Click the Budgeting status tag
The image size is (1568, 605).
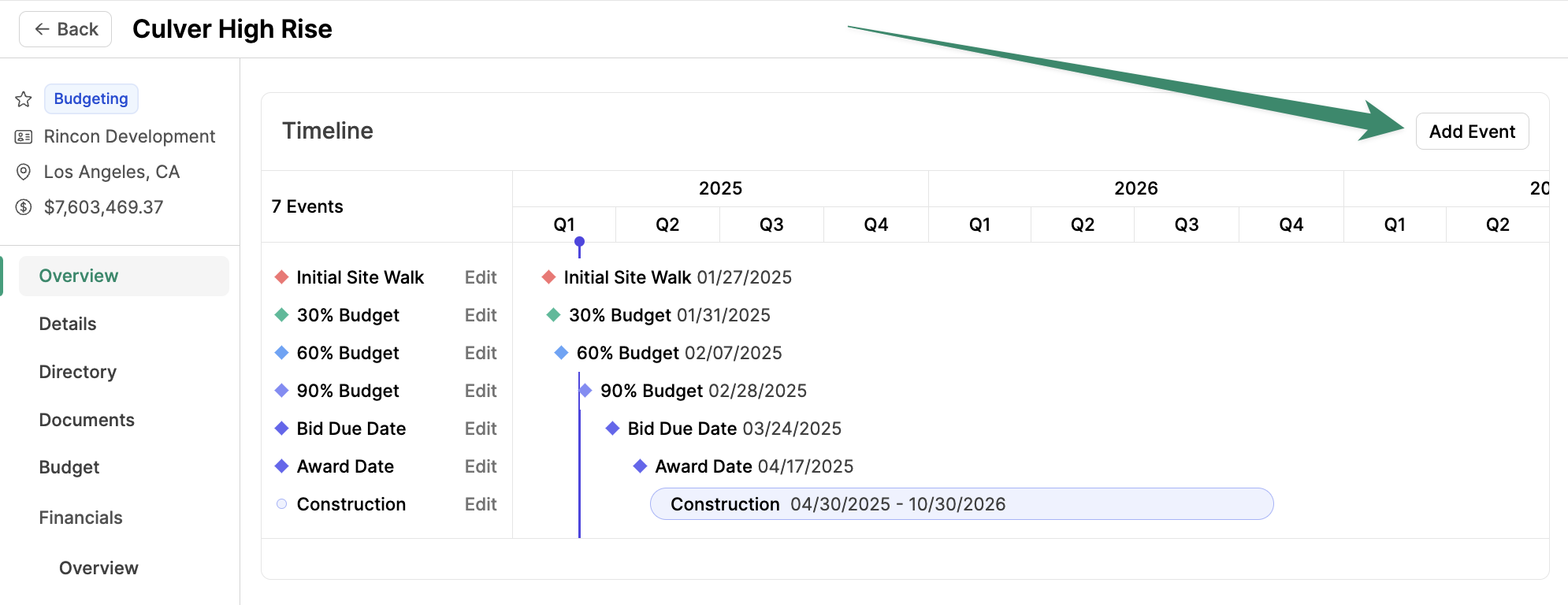[x=91, y=98]
